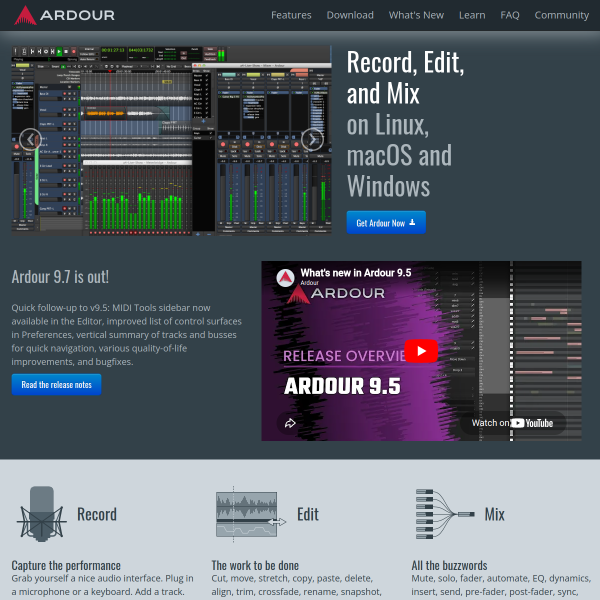Click the Edit section heading
Viewport: 600px width, 600px height.
click(308, 514)
